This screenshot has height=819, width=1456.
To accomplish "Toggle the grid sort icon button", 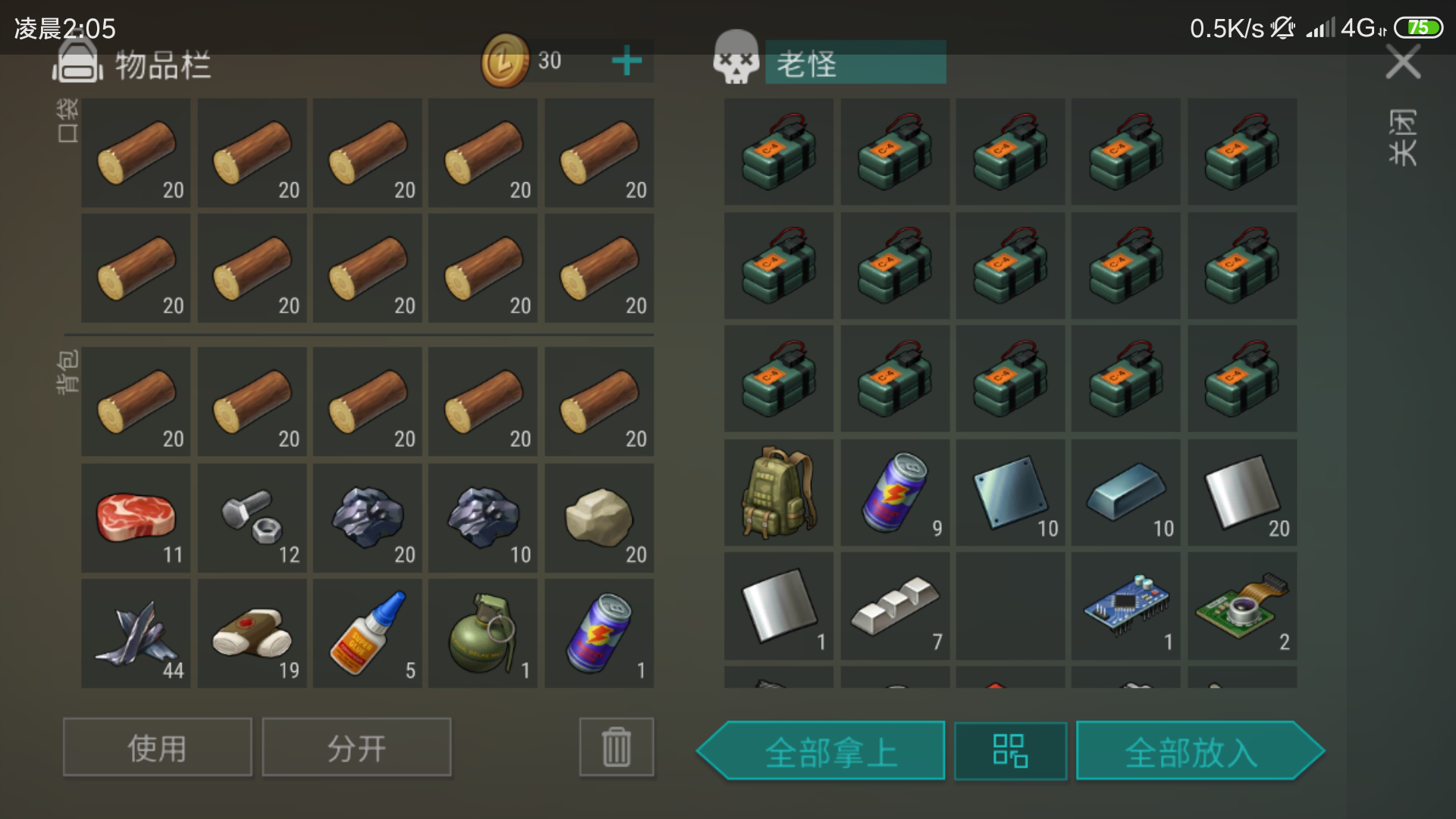I will pos(1010,751).
